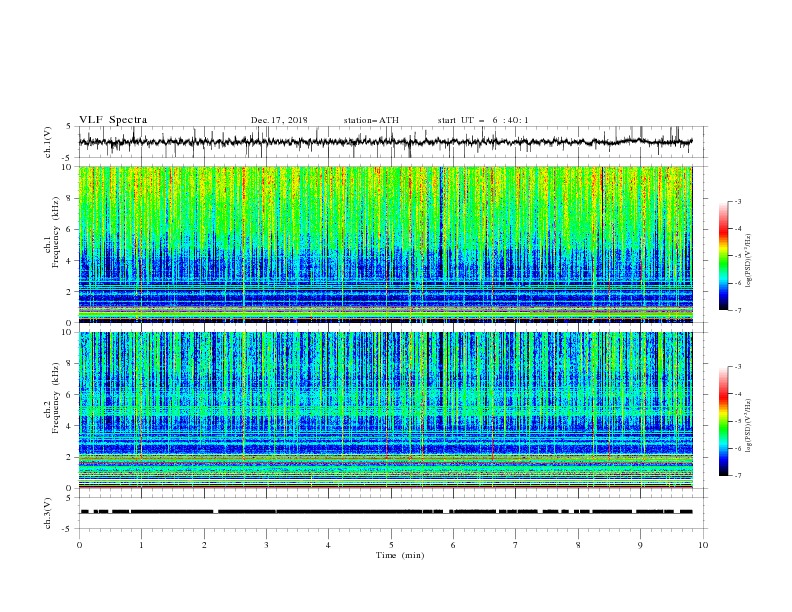Click the '-3' label on ch.1 colorbar
Image resolution: width=792 pixels, height=612 pixels.
click(x=737, y=201)
